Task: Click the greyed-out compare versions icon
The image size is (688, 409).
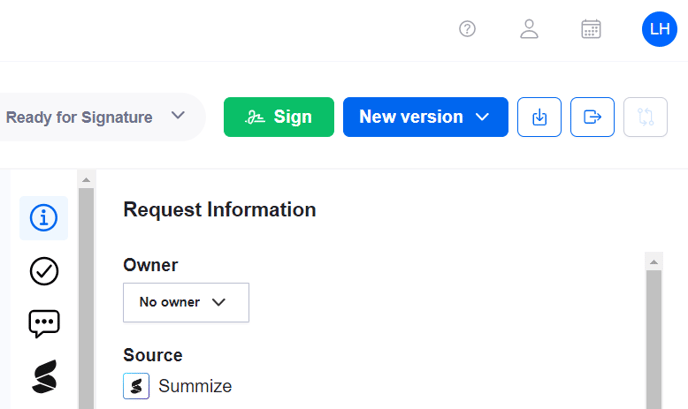Action: click(645, 117)
